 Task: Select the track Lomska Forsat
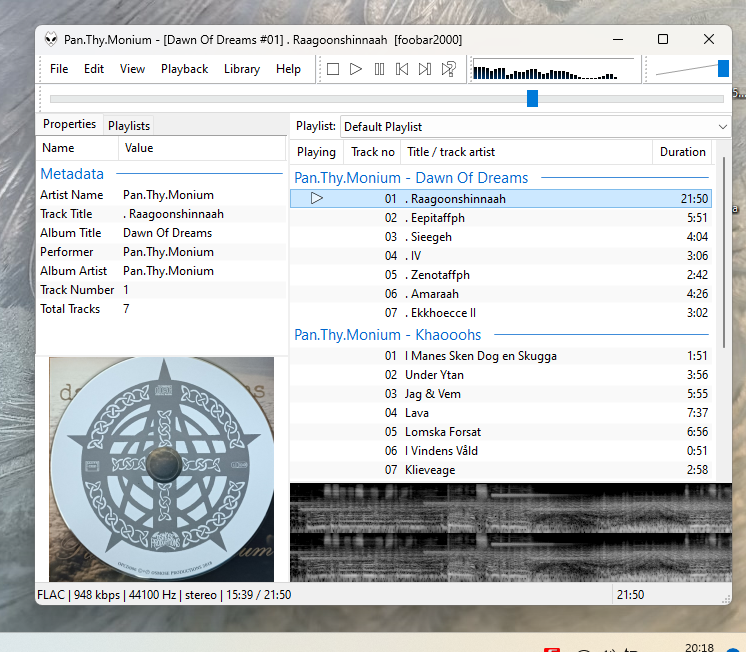(x=501, y=432)
